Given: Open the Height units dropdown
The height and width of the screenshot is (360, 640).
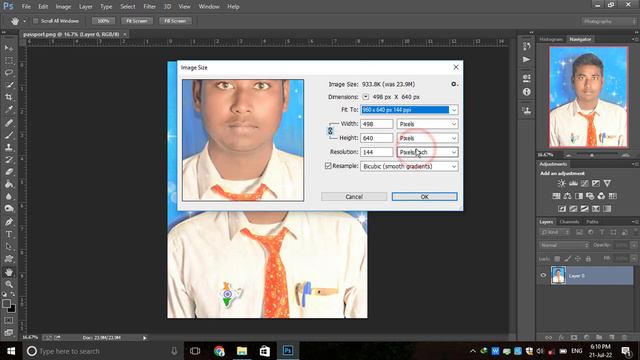Looking at the screenshot, I should coord(427,138).
